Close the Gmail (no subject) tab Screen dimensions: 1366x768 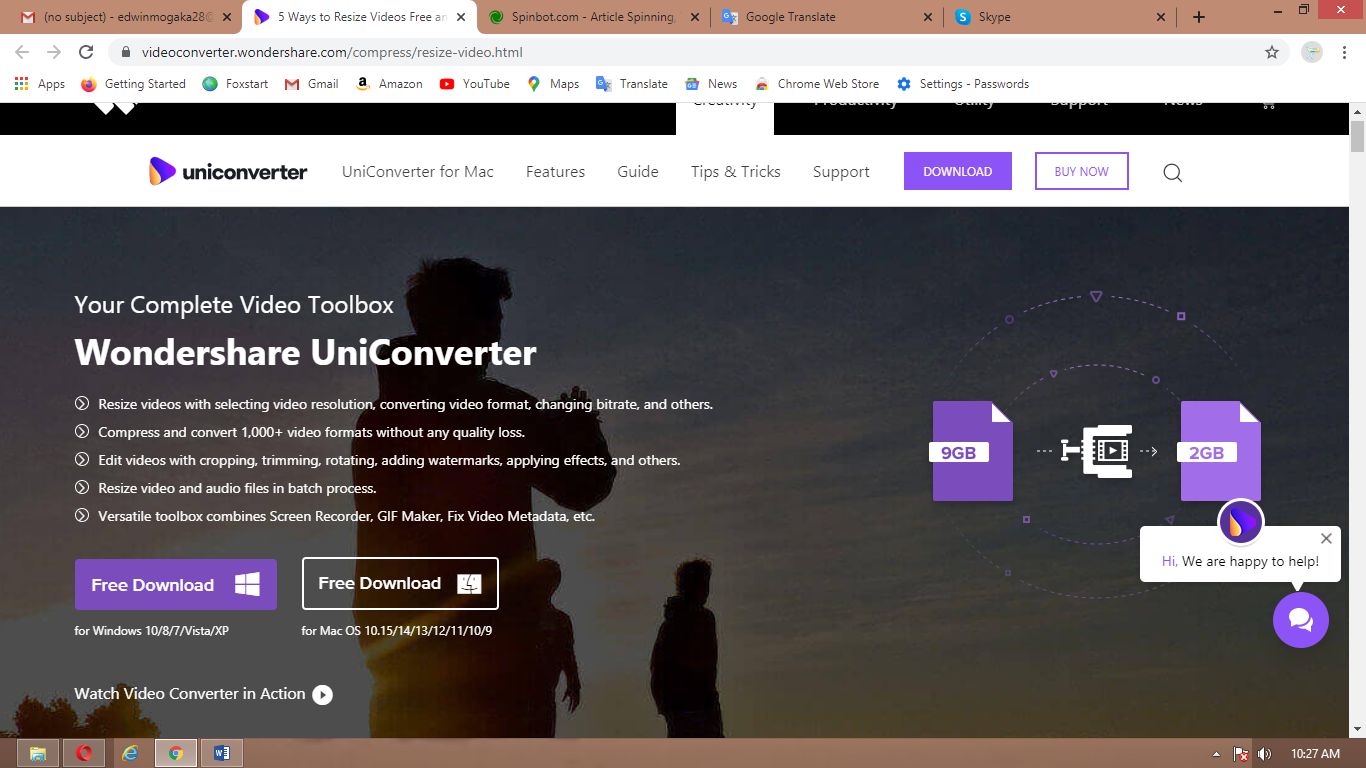[x=227, y=17]
